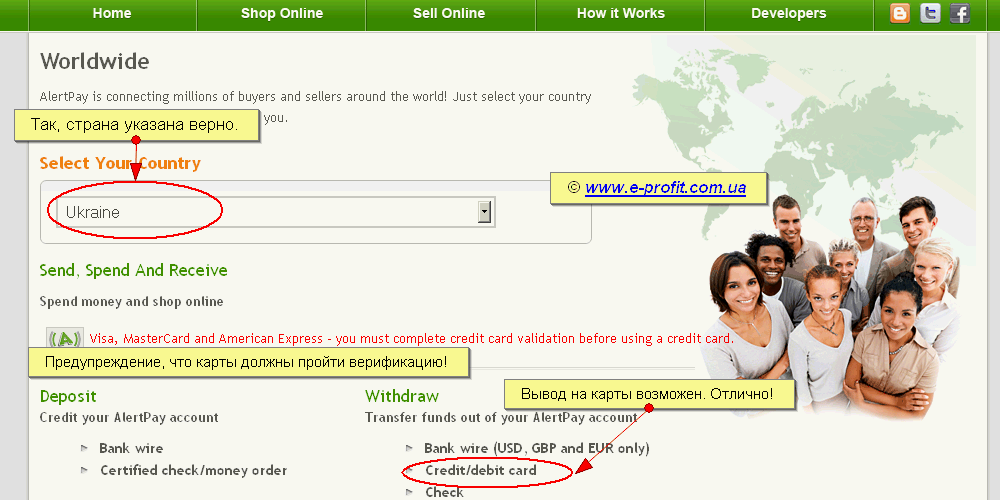Screen dimensions: 1000x500
Task: Open the Developers menu
Action: (x=788, y=13)
